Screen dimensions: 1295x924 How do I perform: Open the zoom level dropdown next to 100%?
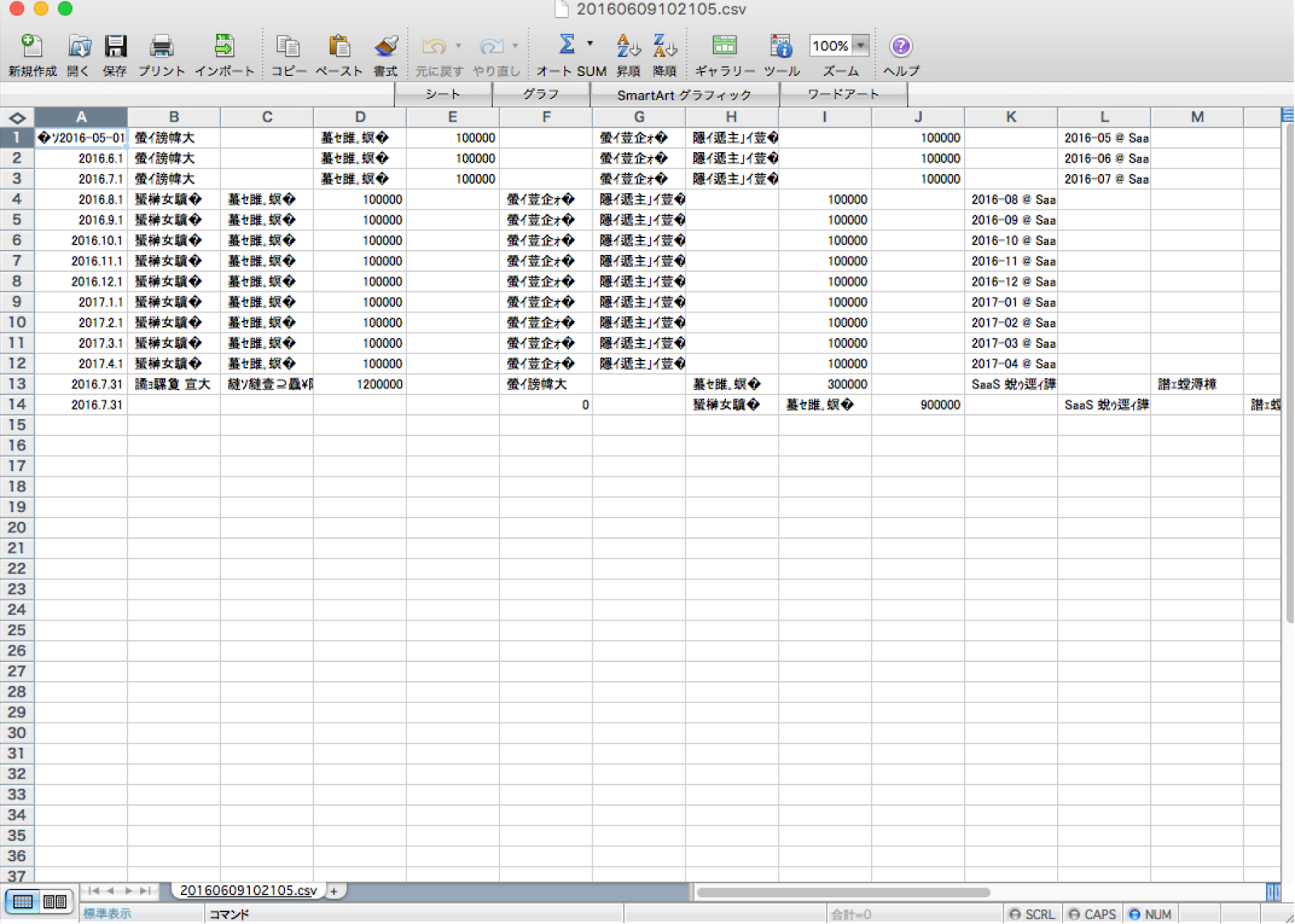coord(860,46)
